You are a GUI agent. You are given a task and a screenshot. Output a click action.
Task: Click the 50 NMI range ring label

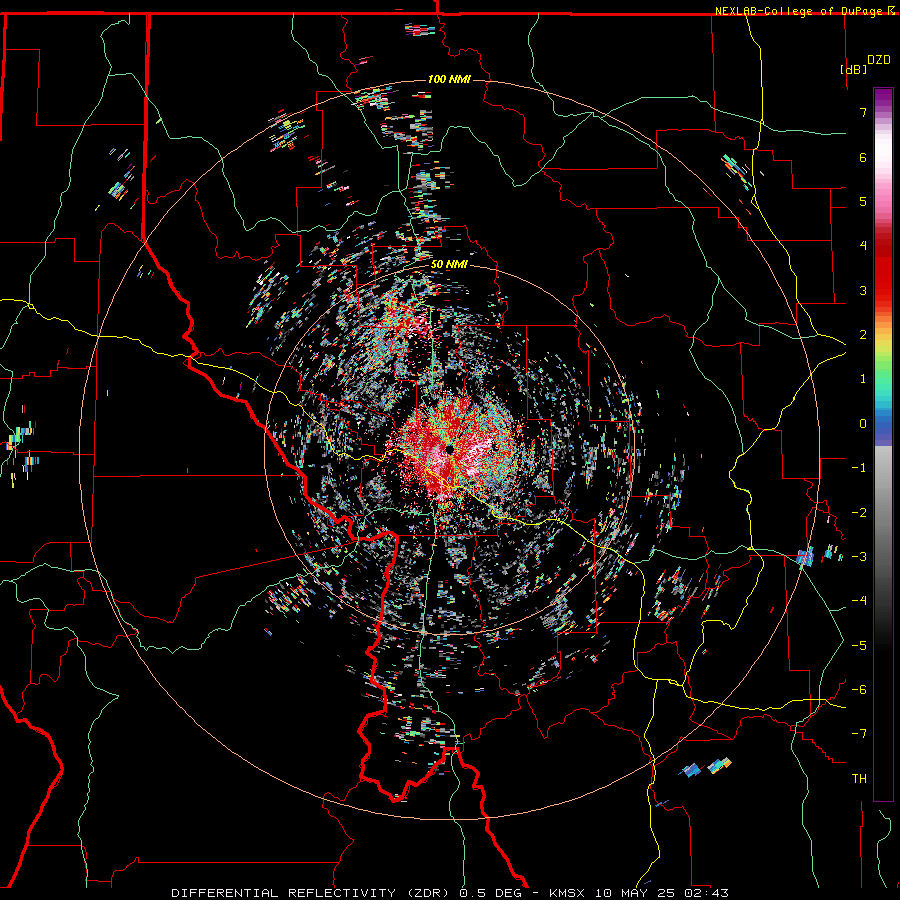(x=449, y=265)
